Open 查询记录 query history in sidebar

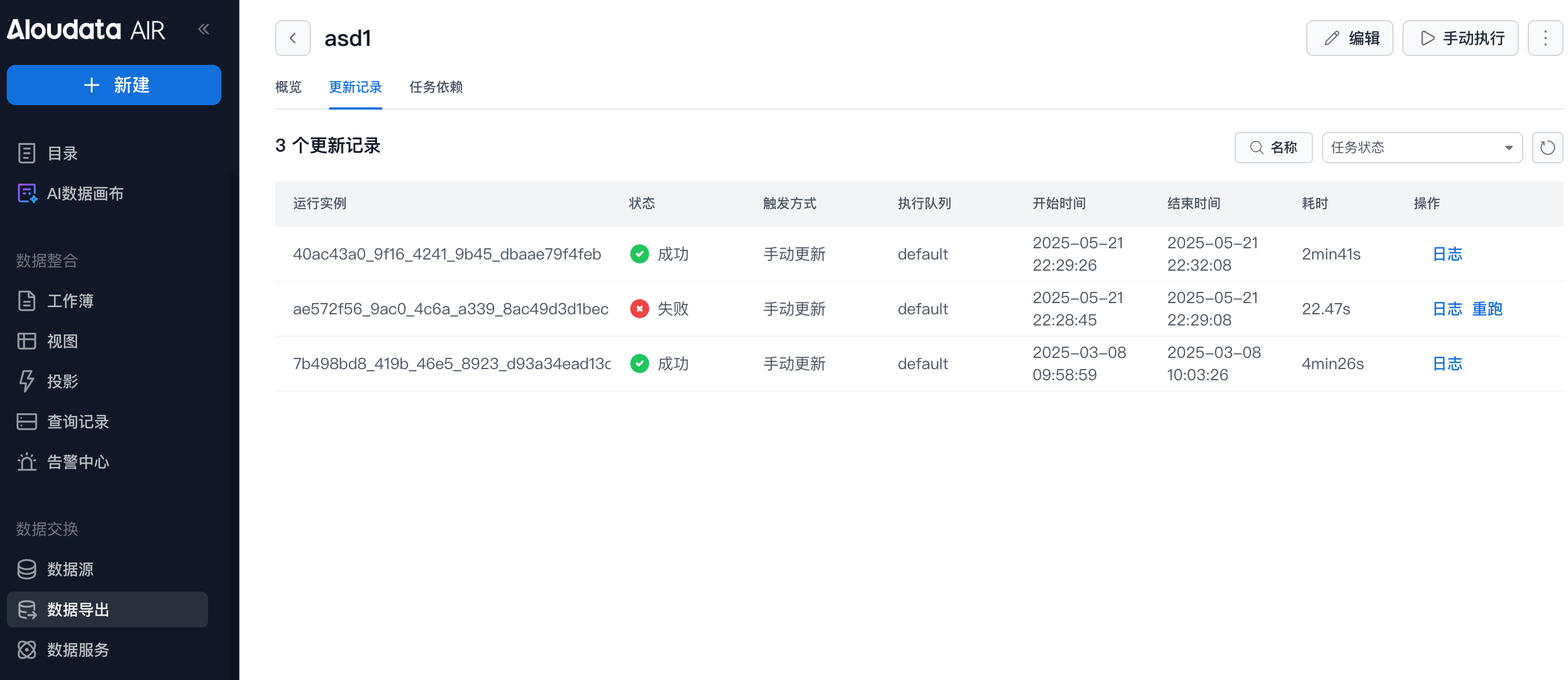click(x=78, y=421)
